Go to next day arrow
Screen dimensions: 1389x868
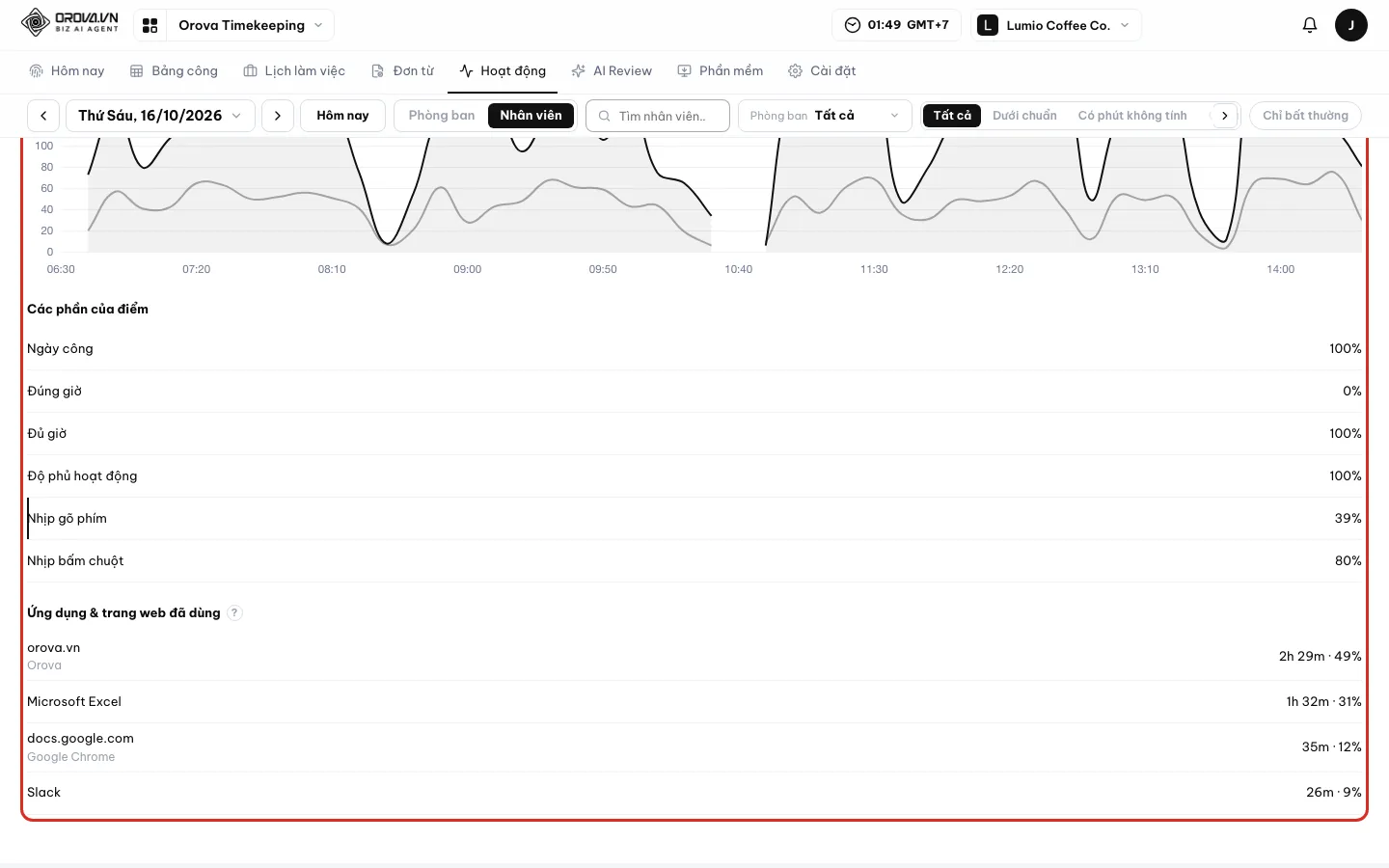point(278,116)
